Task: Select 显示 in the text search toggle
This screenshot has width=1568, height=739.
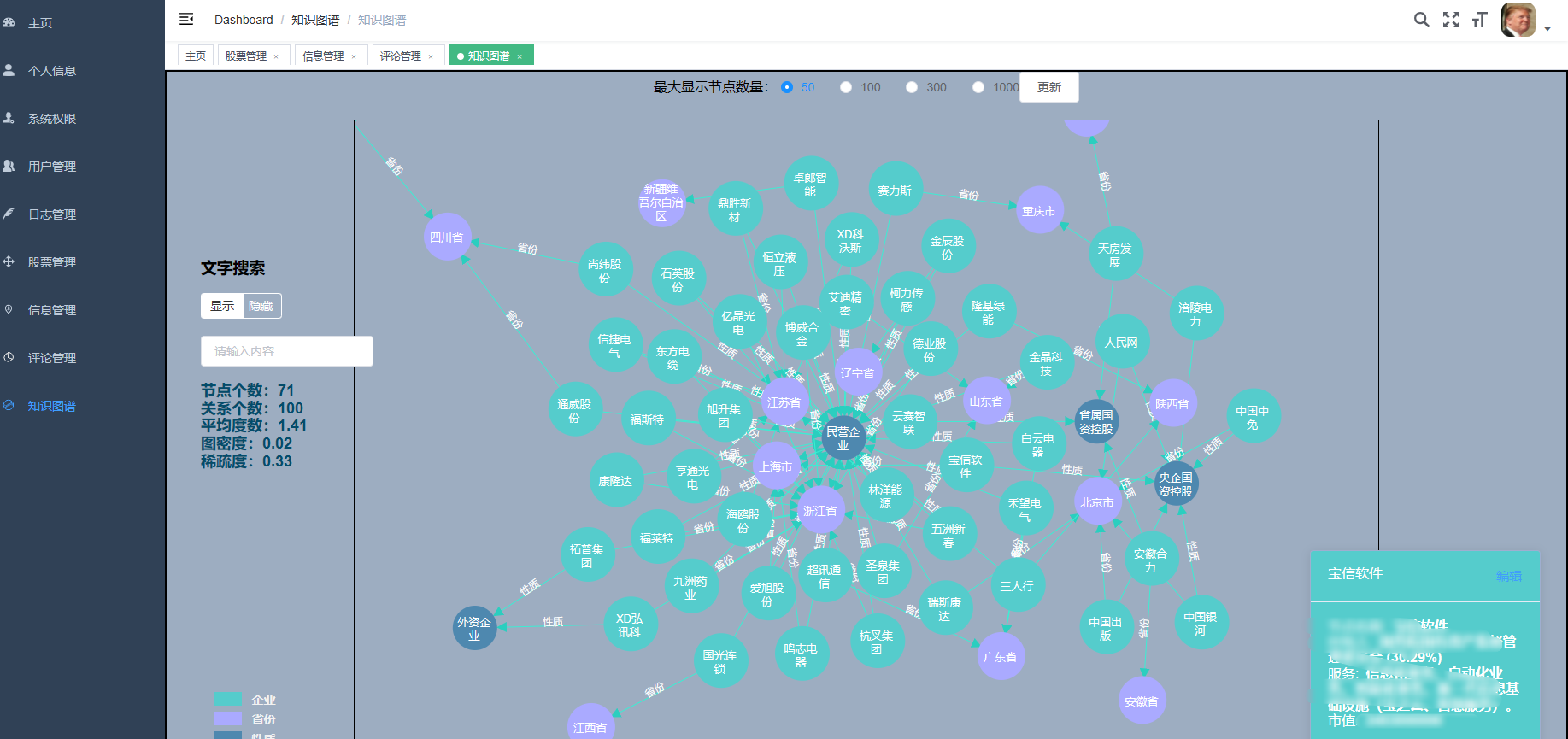Action: tap(222, 306)
